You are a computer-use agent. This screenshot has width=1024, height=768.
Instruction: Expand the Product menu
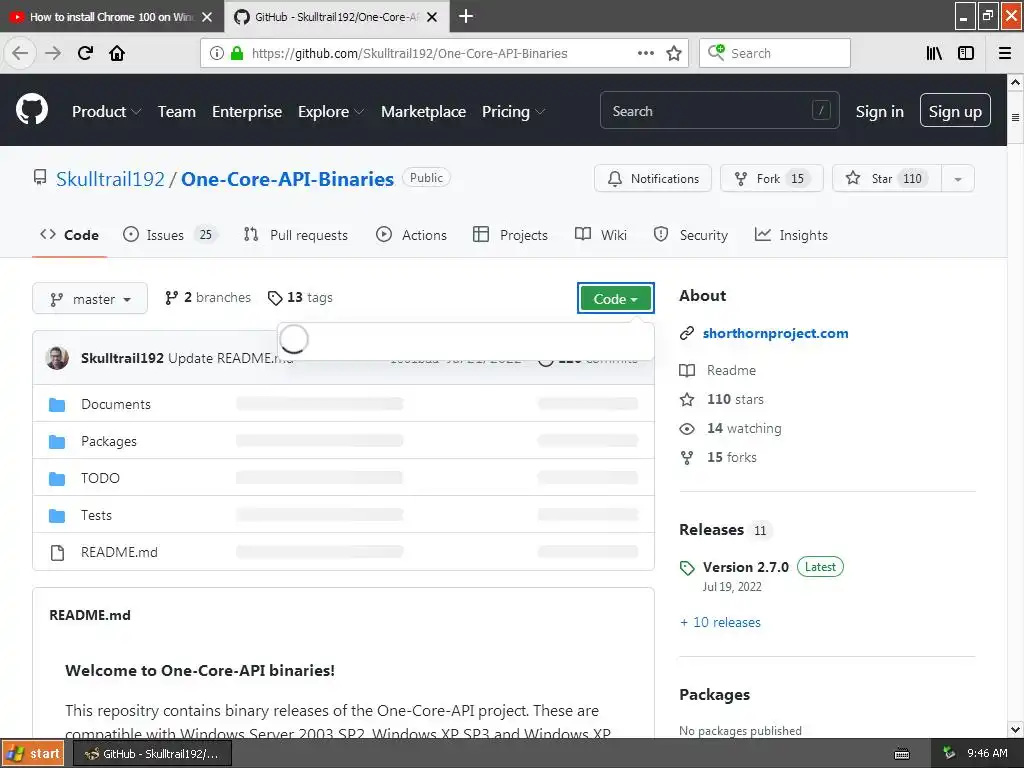point(106,112)
